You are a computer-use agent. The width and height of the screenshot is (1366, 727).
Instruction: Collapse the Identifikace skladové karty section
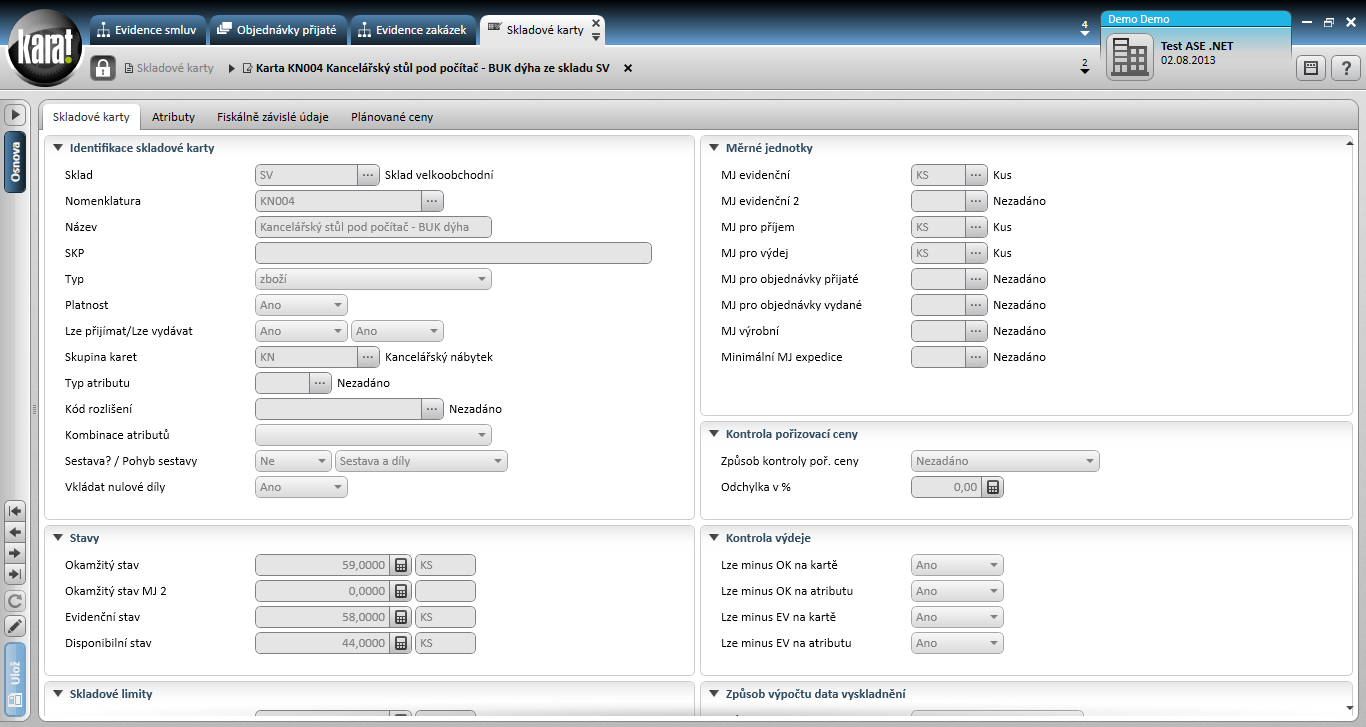coord(57,148)
